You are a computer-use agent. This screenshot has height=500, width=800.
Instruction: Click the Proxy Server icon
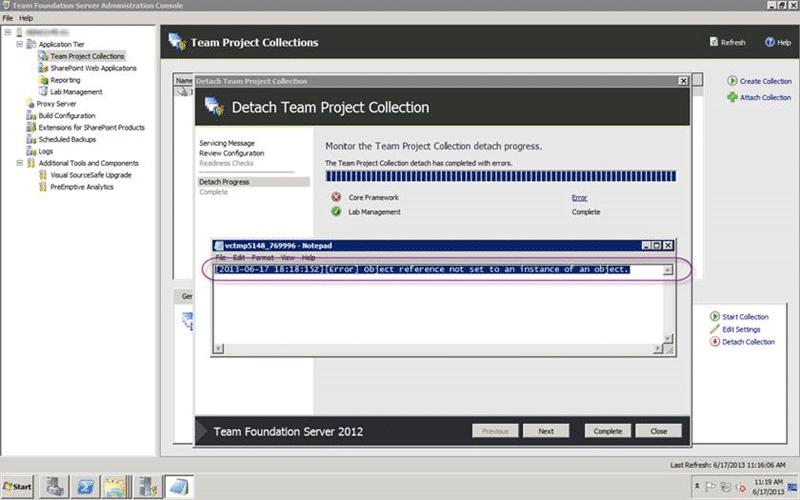point(31,104)
